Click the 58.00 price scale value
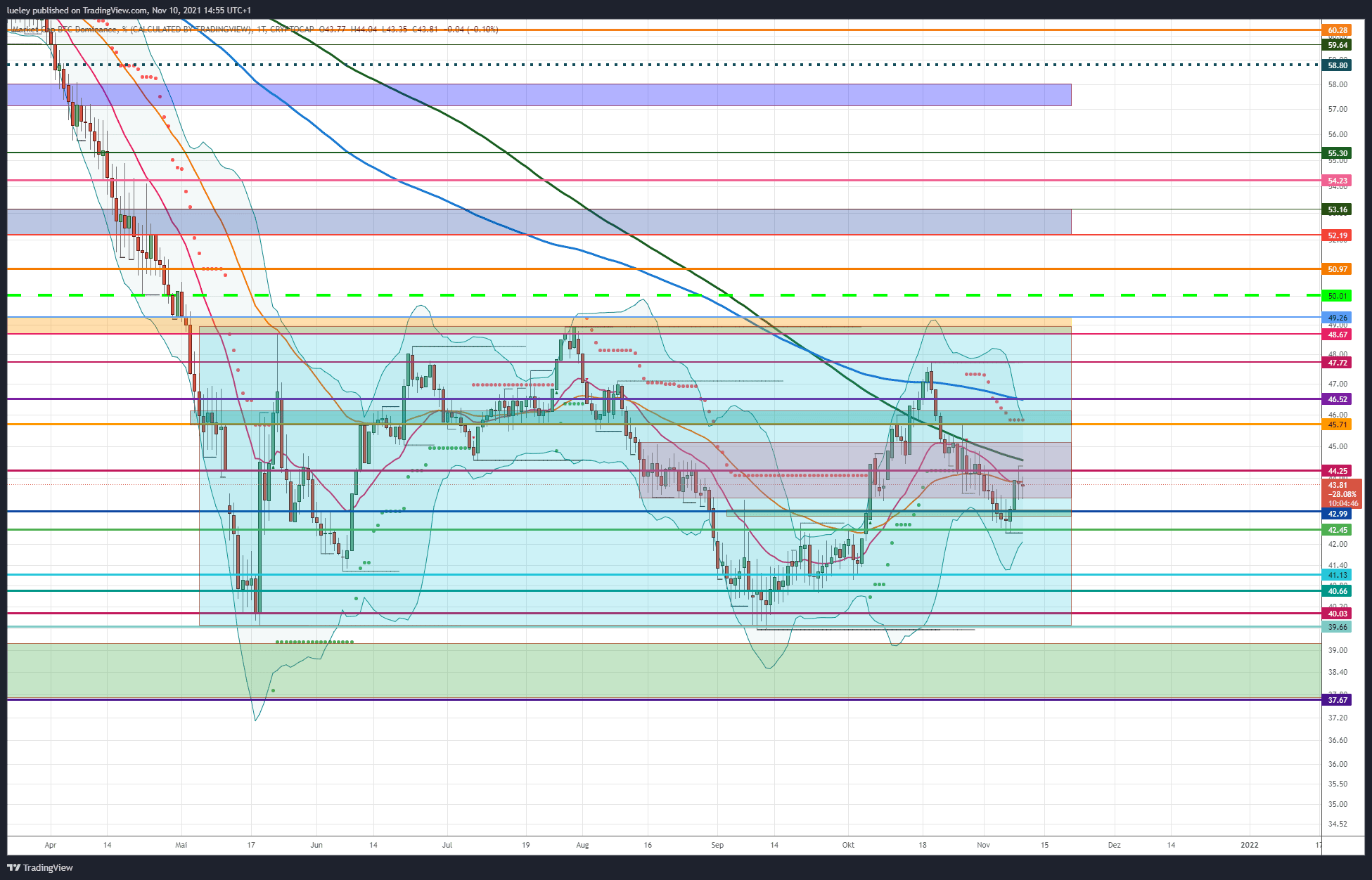Screen dimensions: 1372x880 pos(1338,84)
